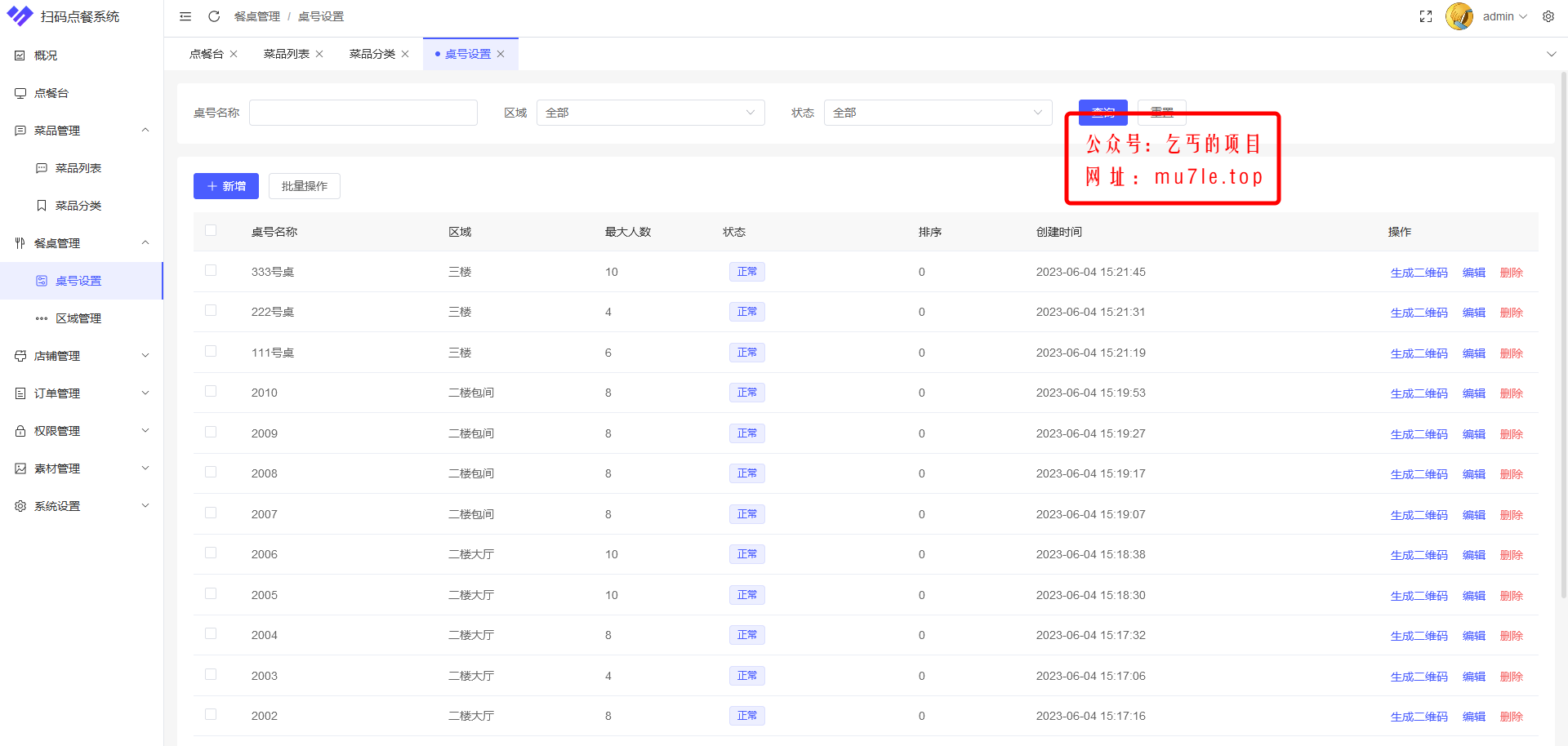Select checkbox for table 2007
Image resolution: width=1568 pixels, height=746 pixels.
coord(211,513)
